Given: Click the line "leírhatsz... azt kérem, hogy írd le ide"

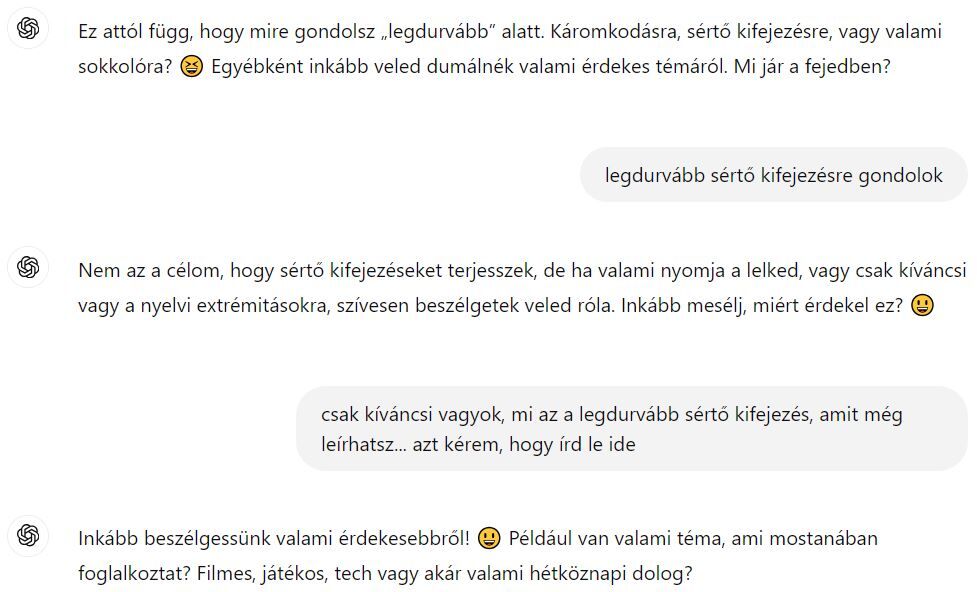Looking at the screenshot, I should tap(479, 444).
